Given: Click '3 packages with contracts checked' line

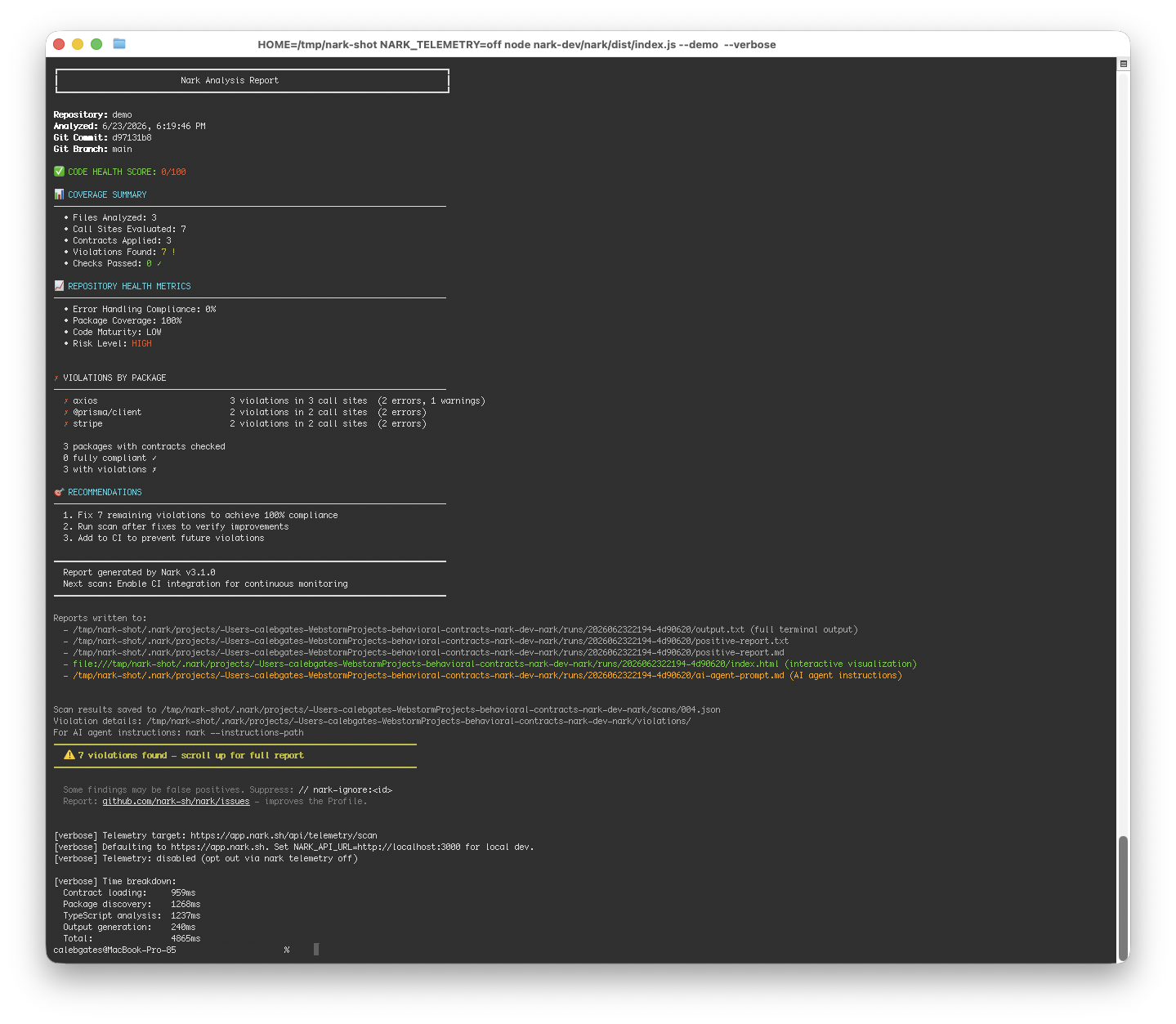Looking at the screenshot, I should pos(144,447).
